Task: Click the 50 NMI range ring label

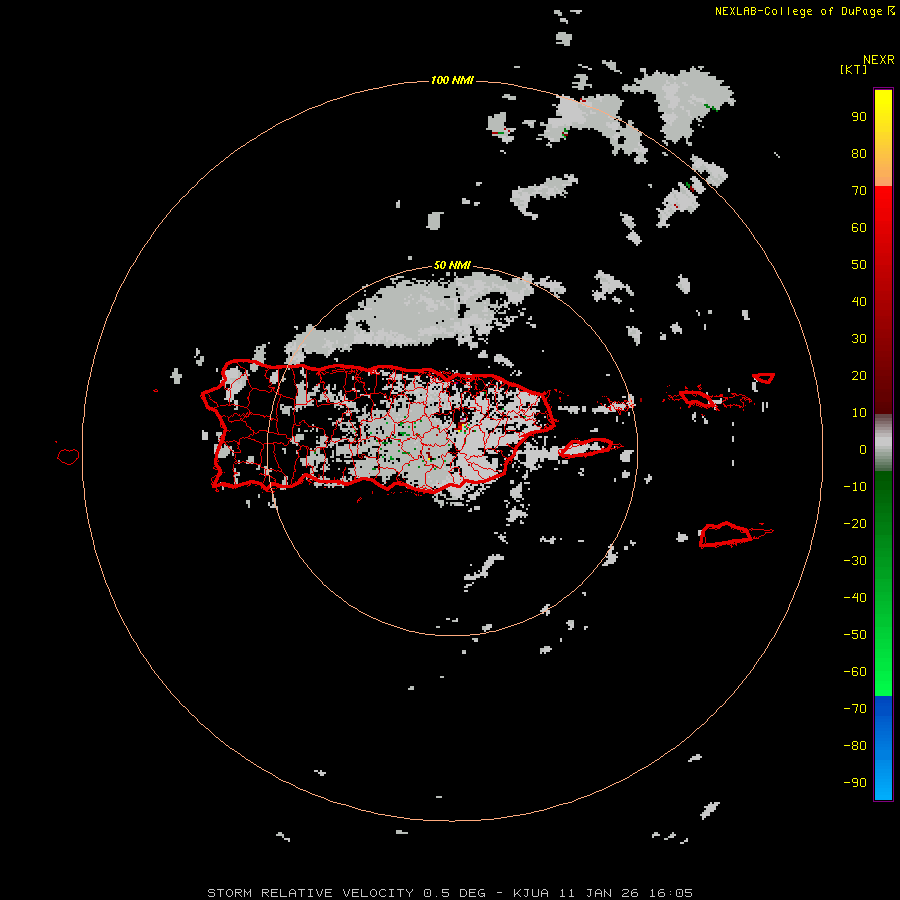Action: (x=452, y=265)
